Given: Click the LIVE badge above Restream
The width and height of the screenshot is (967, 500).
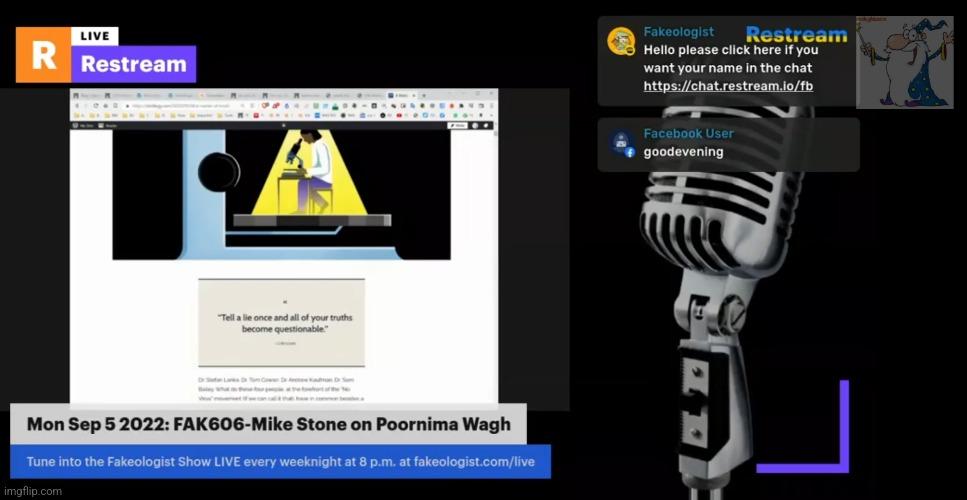Looking at the screenshot, I should pyautogui.click(x=94, y=36).
